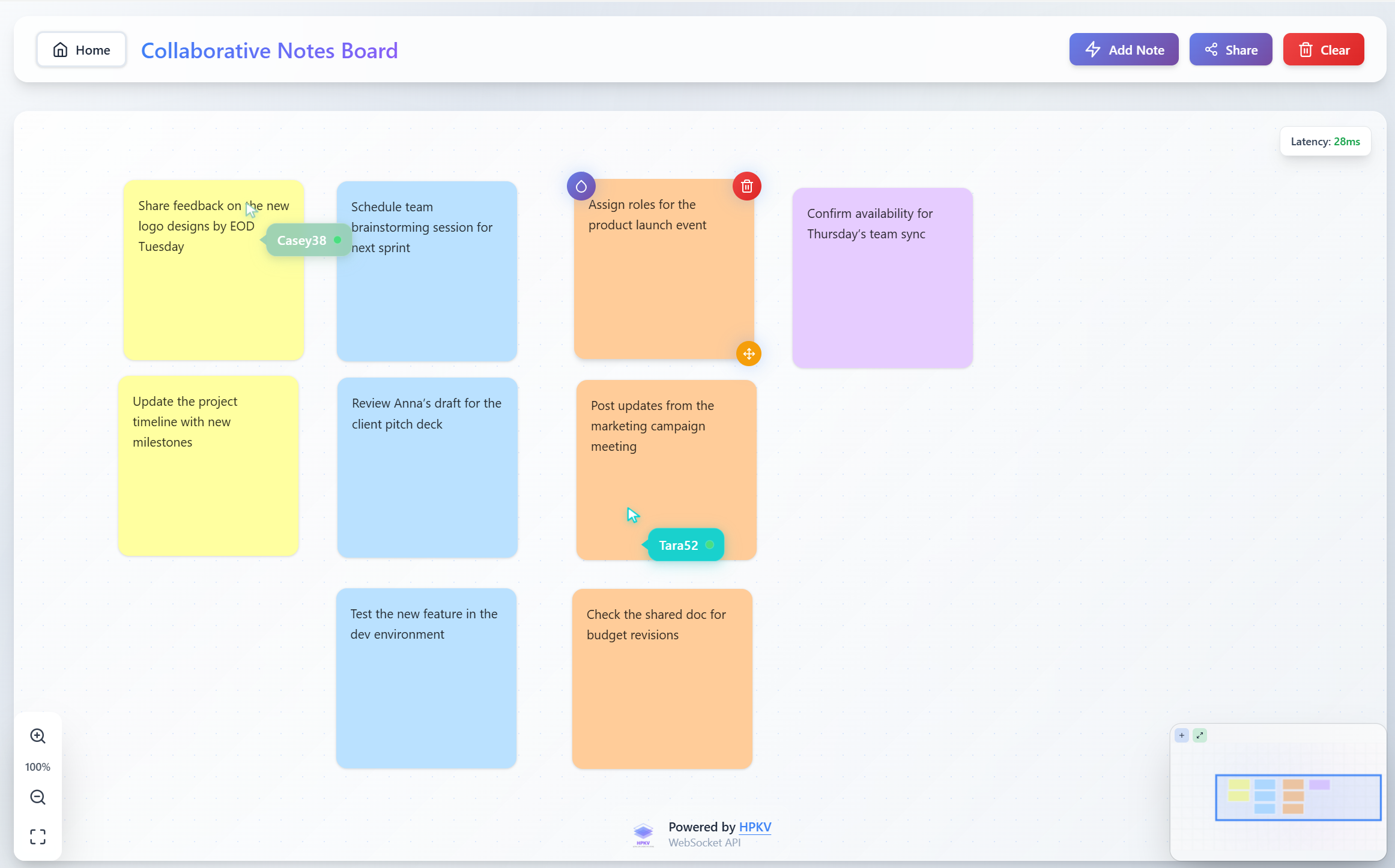Open the HPKV link
Screen dimensions: 1395x868
click(x=755, y=827)
